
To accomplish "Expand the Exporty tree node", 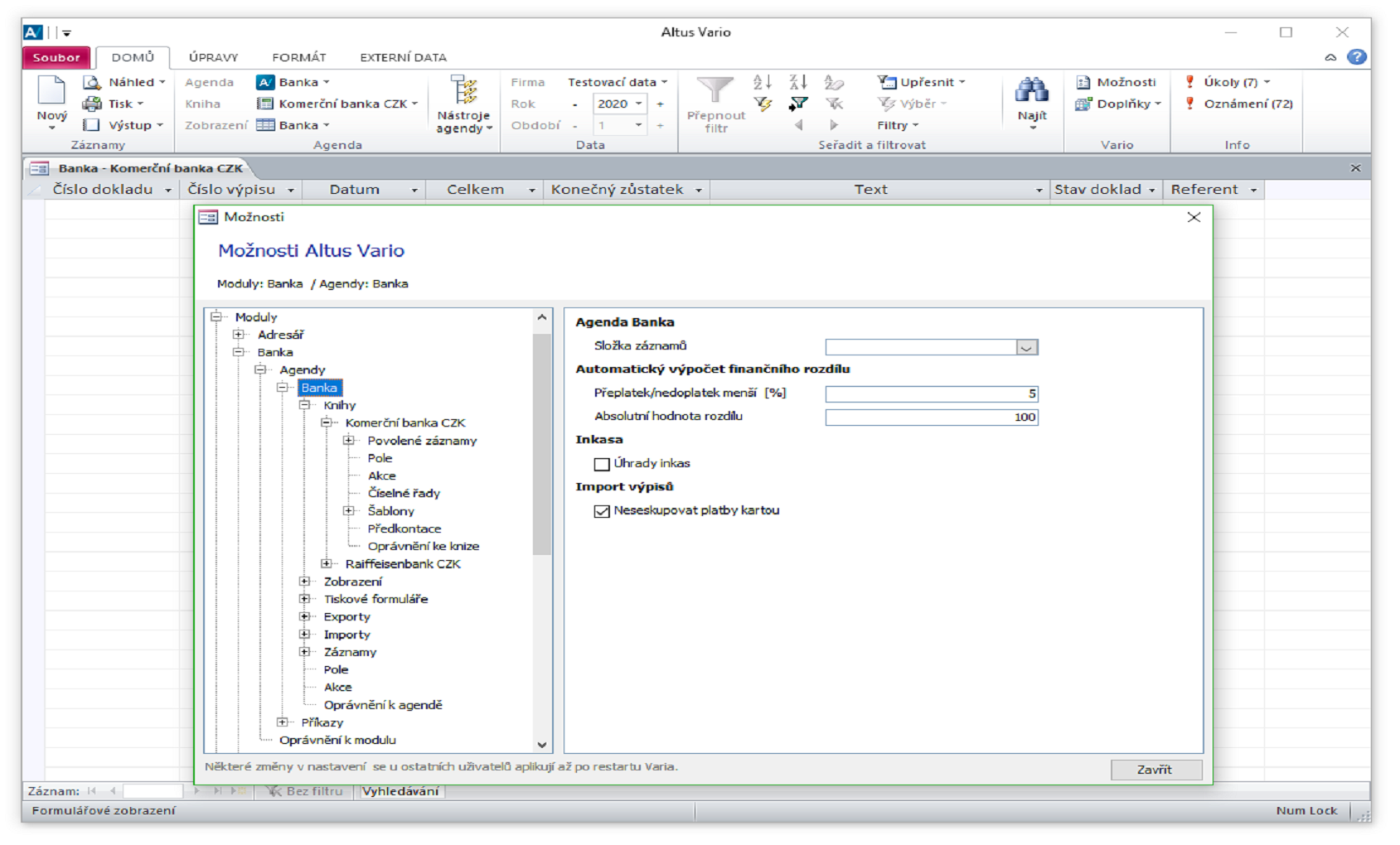I will coord(305,617).
